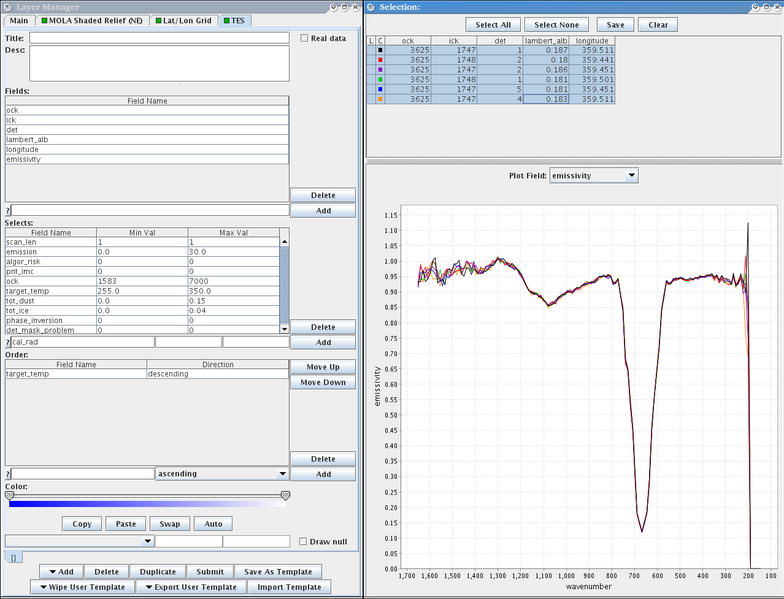
Task: Click the orange color square in selection table
Action: [x=380, y=99]
